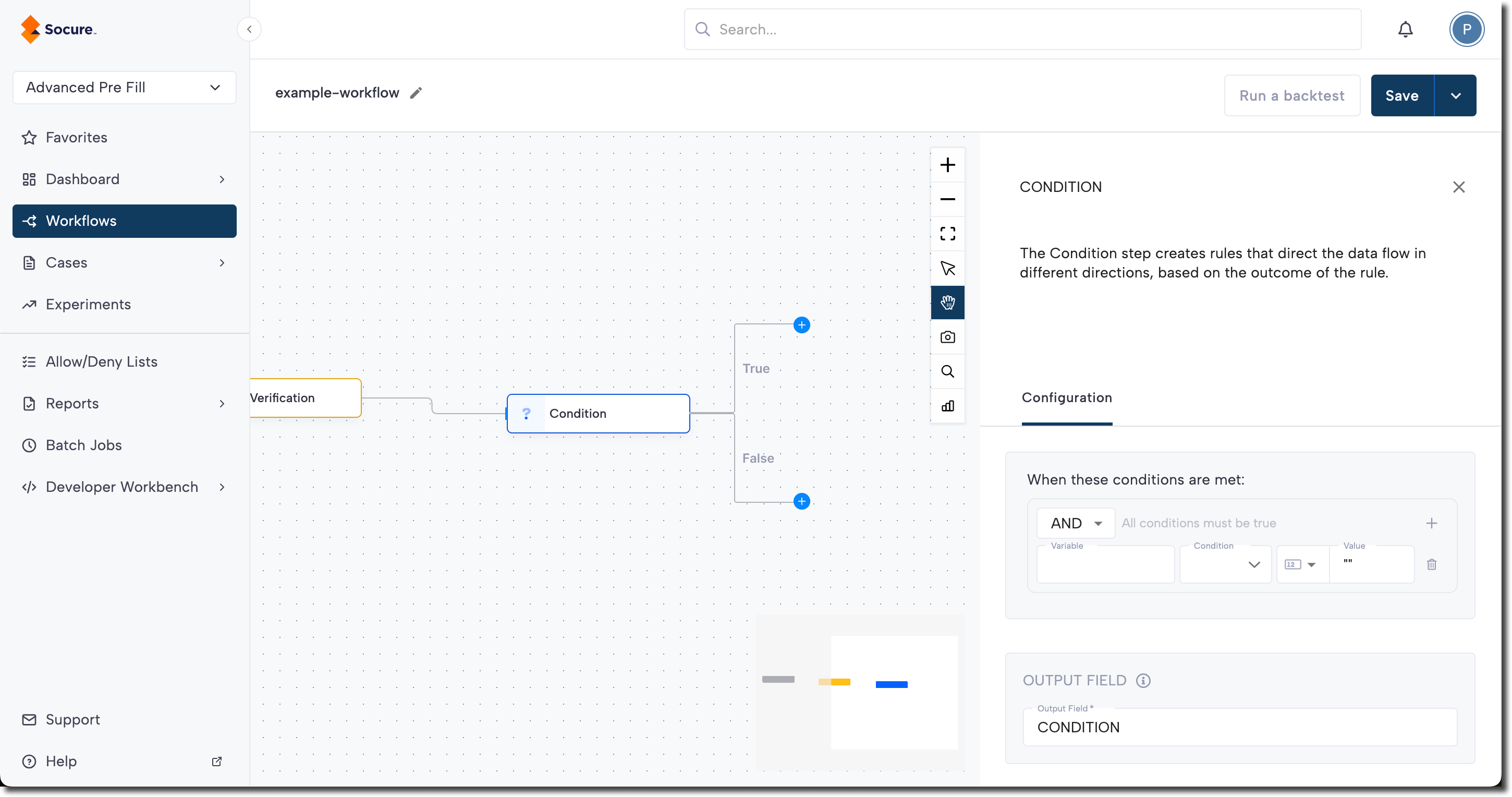Open the Advanced Pre Fill dropdown
This screenshot has height=797, width=1512.
click(125, 88)
